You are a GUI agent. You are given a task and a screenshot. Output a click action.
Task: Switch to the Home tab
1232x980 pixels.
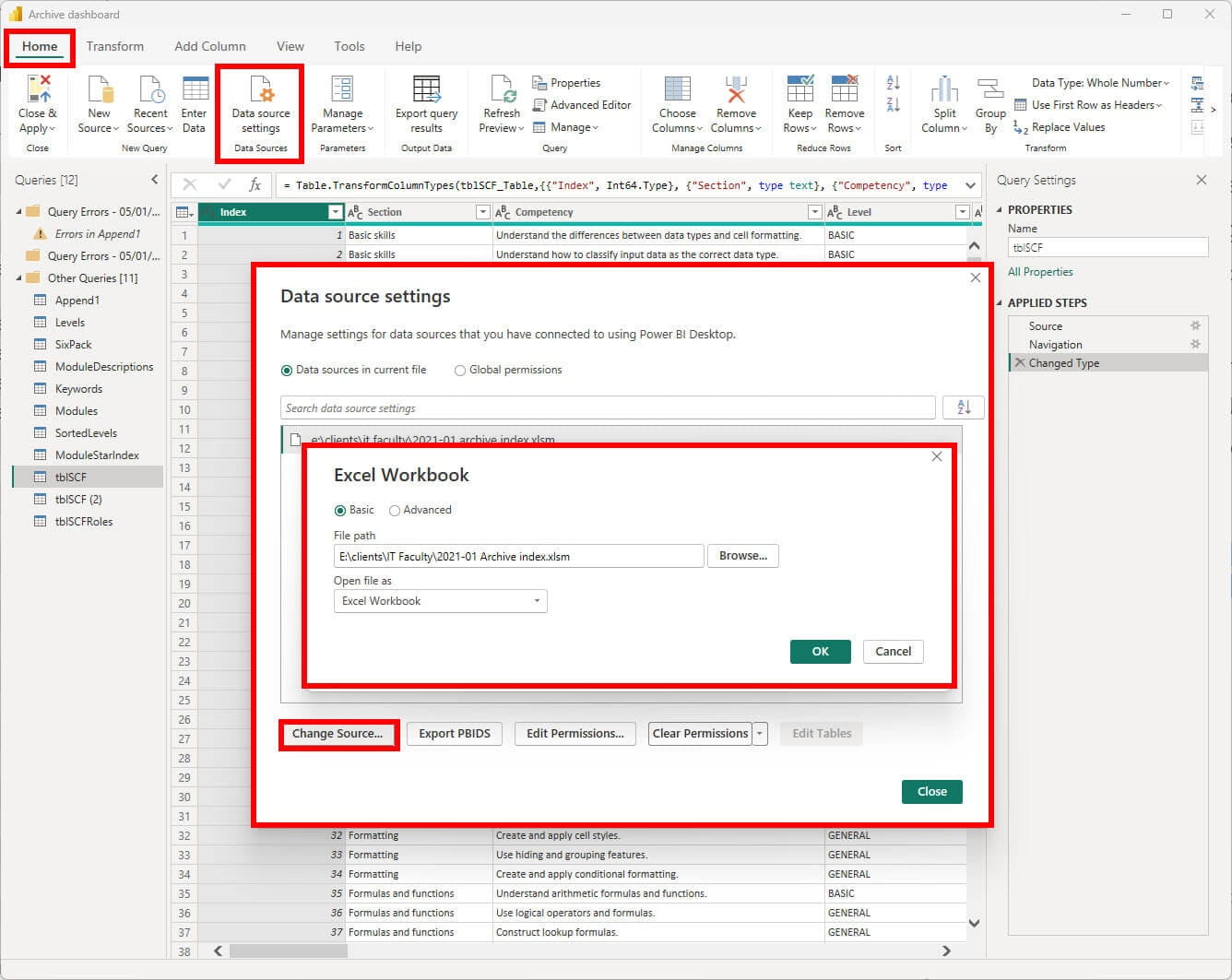(40, 46)
